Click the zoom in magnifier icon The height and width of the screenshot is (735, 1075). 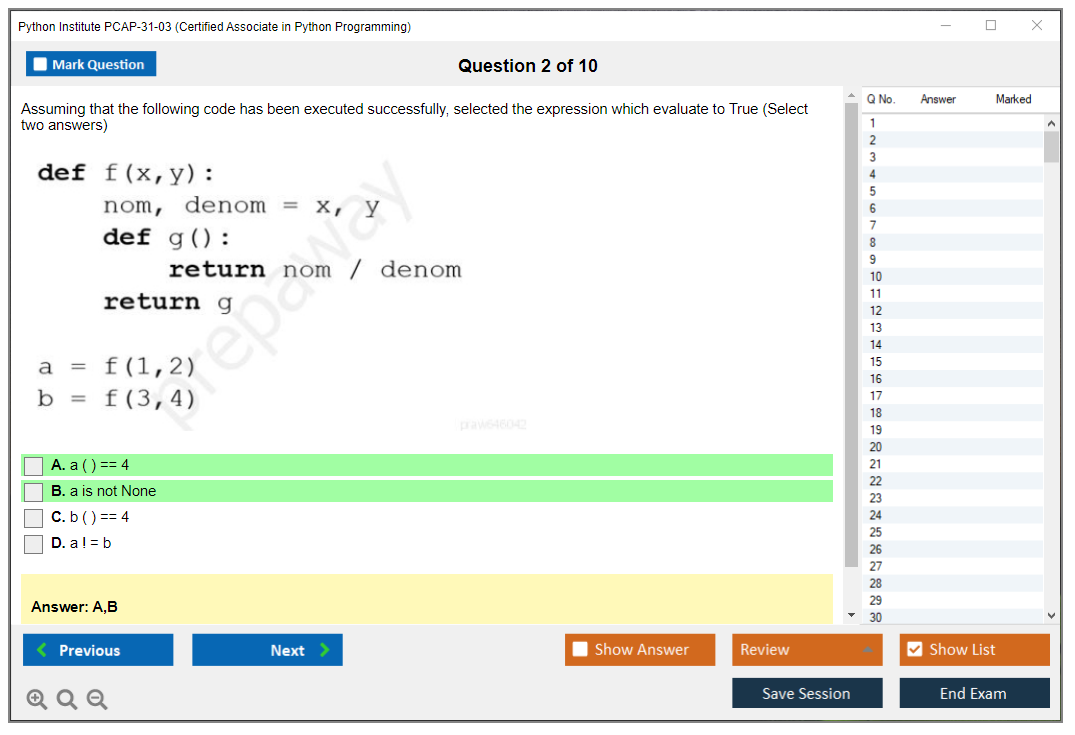[x=37, y=700]
